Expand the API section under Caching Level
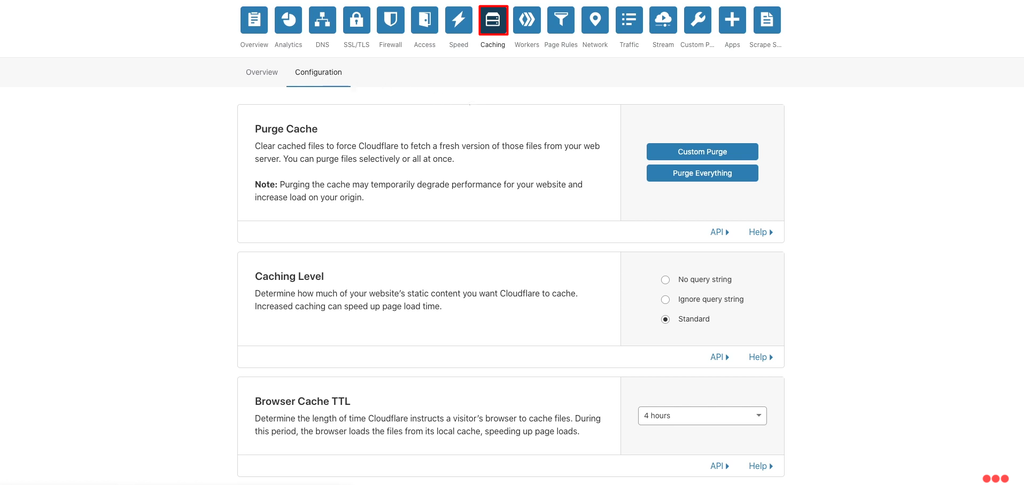This screenshot has width=1024, height=485. 719,357
